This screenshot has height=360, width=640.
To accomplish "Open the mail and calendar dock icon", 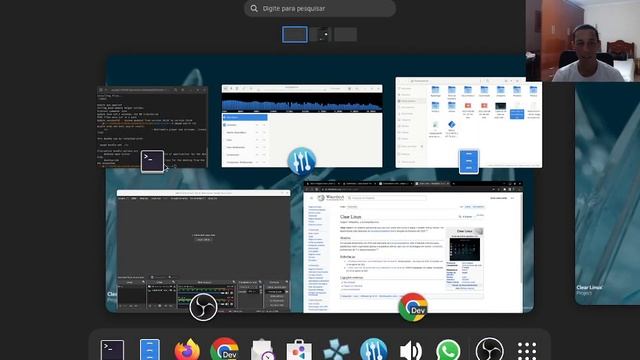I will 262,350.
